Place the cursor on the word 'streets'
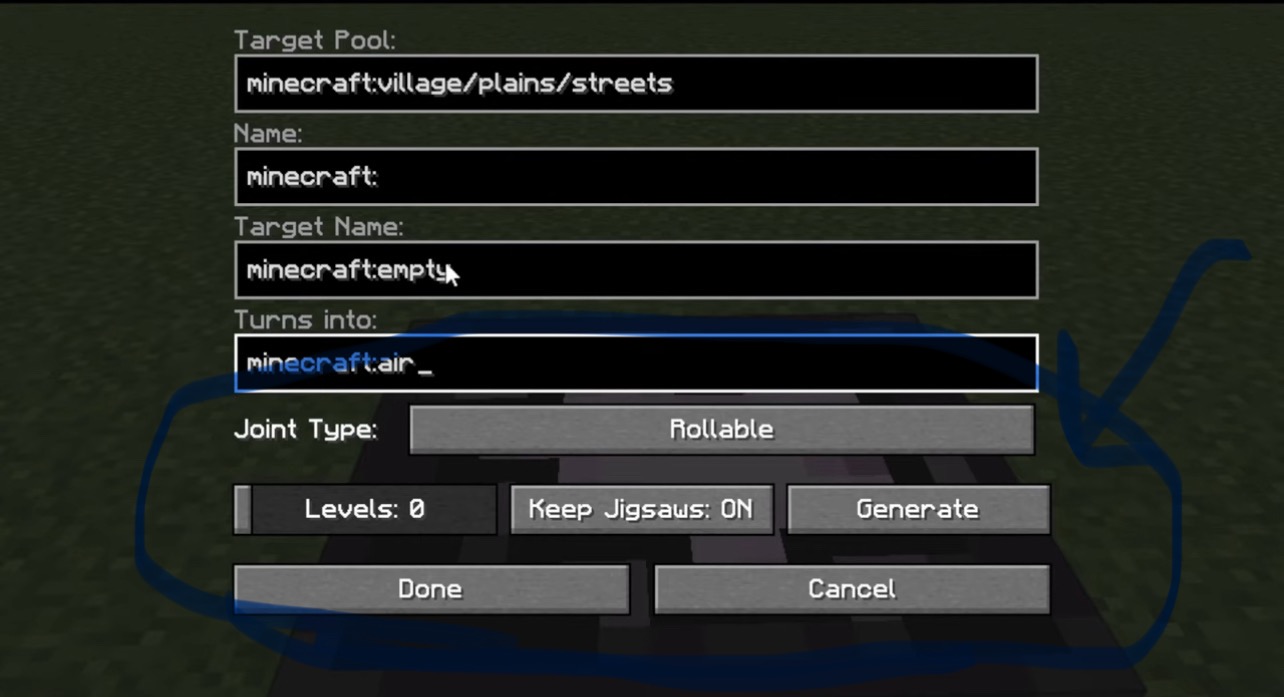Image resolution: width=1284 pixels, height=697 pixels. point(621,83)
